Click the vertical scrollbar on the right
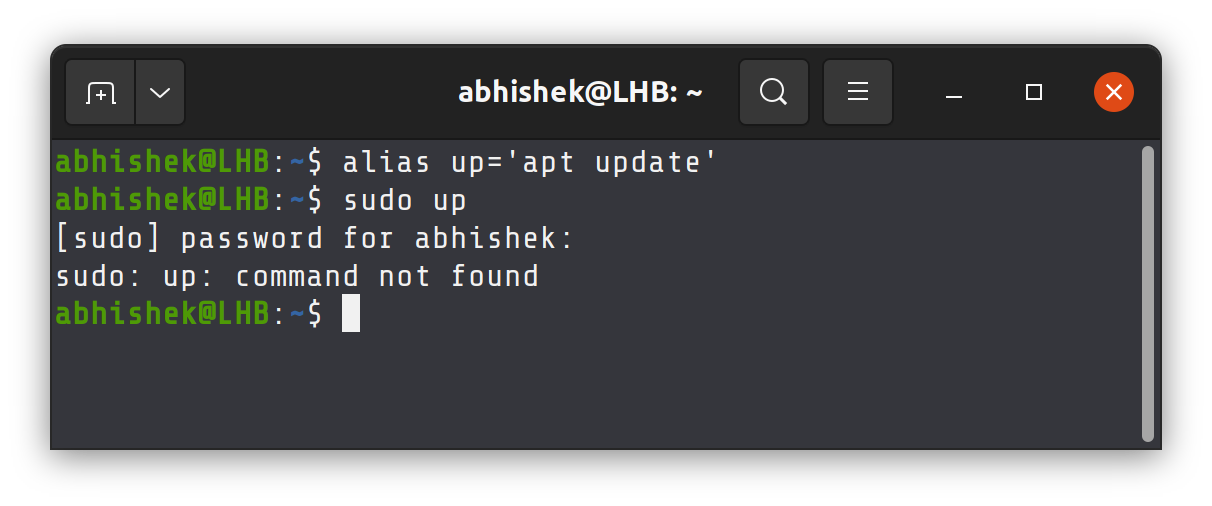 (x=1147, y=292)
